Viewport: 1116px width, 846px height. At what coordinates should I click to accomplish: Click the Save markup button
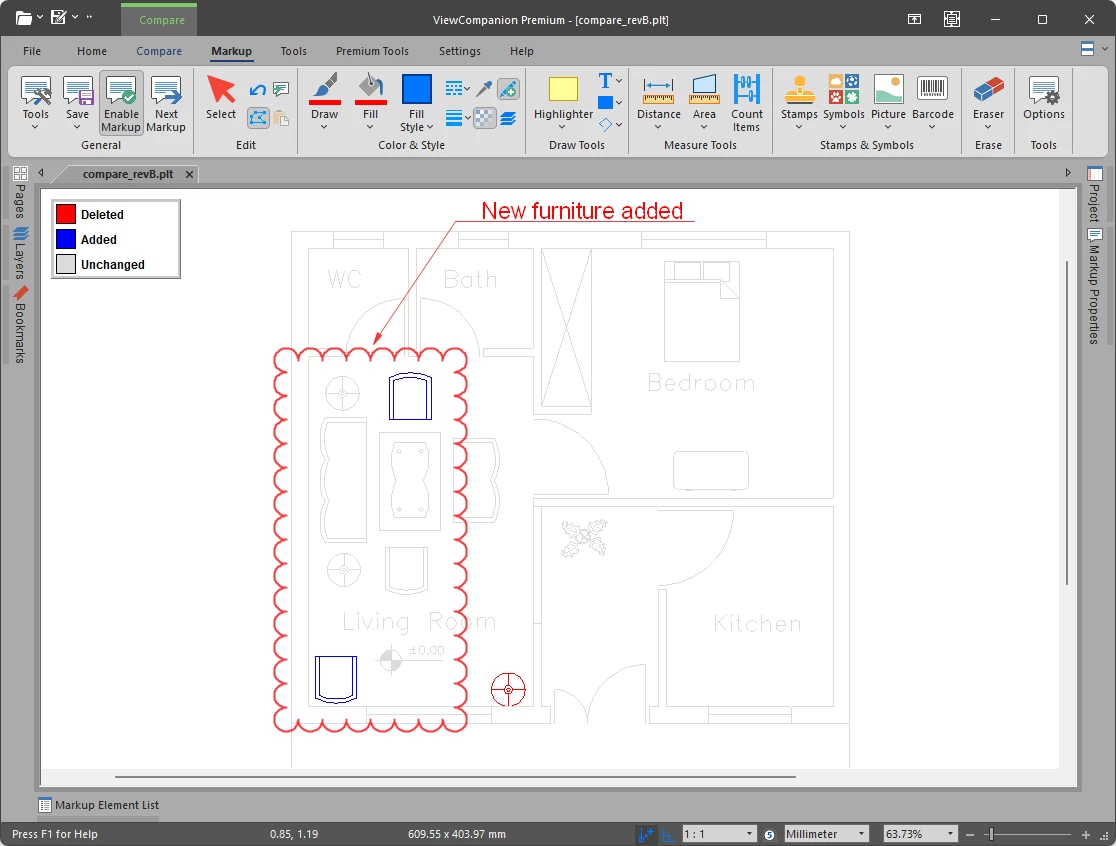point(78,102)
